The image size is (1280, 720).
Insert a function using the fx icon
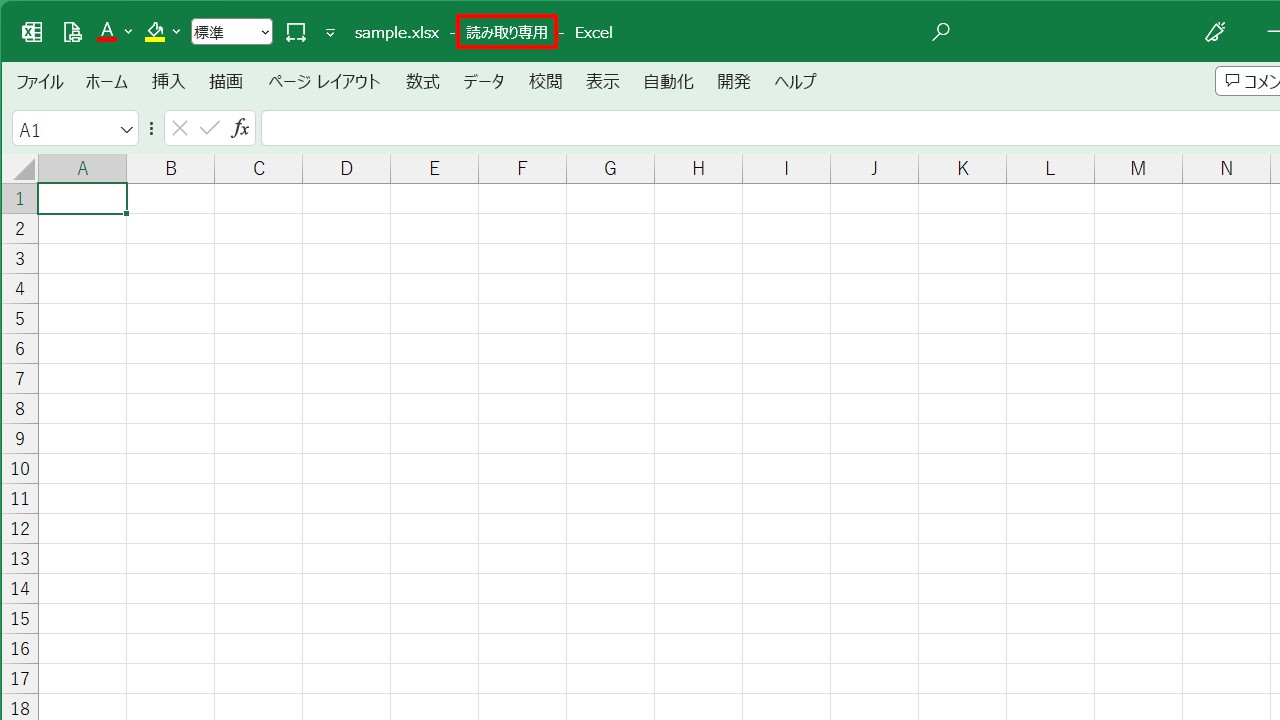click(x=240, y=128)
